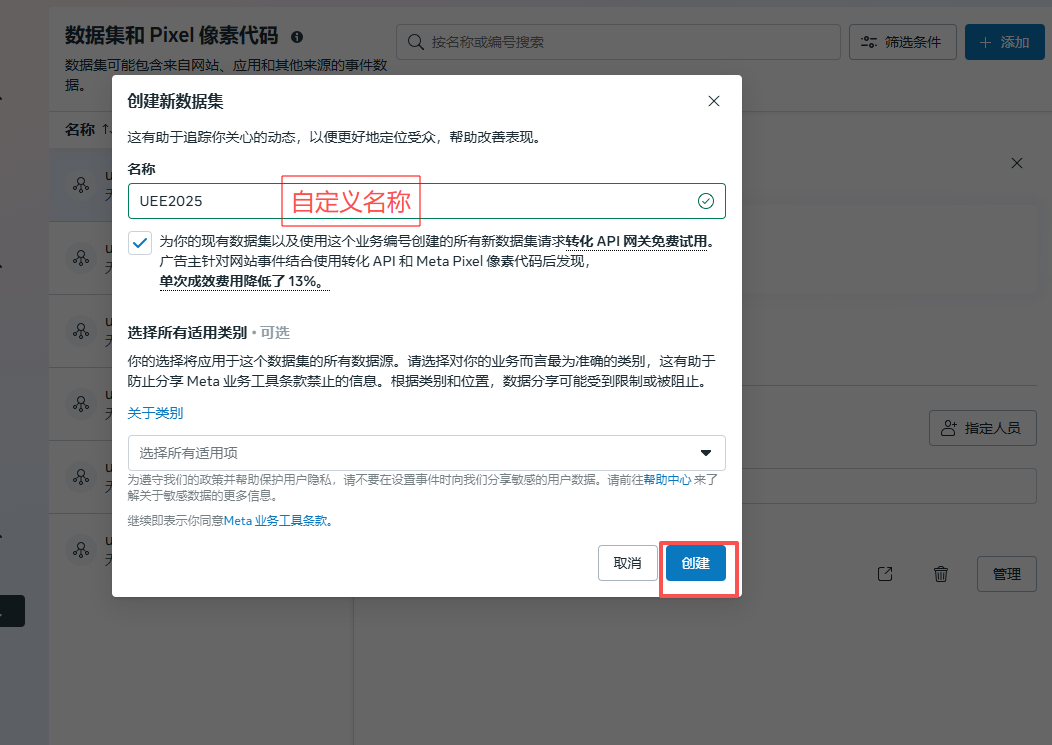Open the 关于类别 link

click(155, 413)
